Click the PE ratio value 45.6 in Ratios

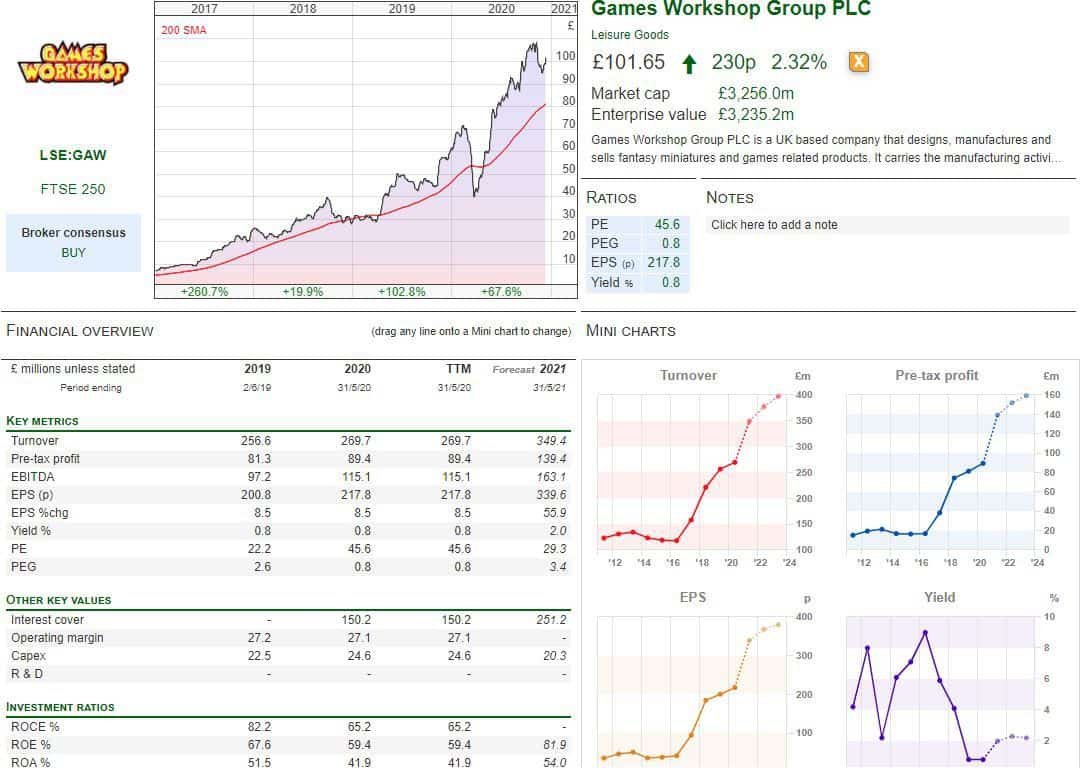coord(667,224)
